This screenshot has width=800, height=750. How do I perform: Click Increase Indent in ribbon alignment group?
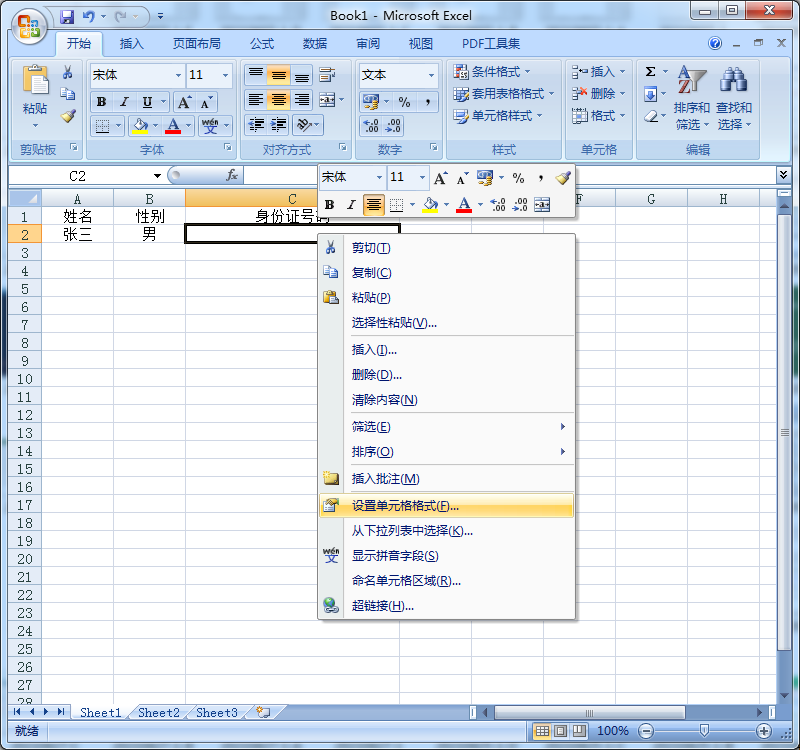pos(278,124)
